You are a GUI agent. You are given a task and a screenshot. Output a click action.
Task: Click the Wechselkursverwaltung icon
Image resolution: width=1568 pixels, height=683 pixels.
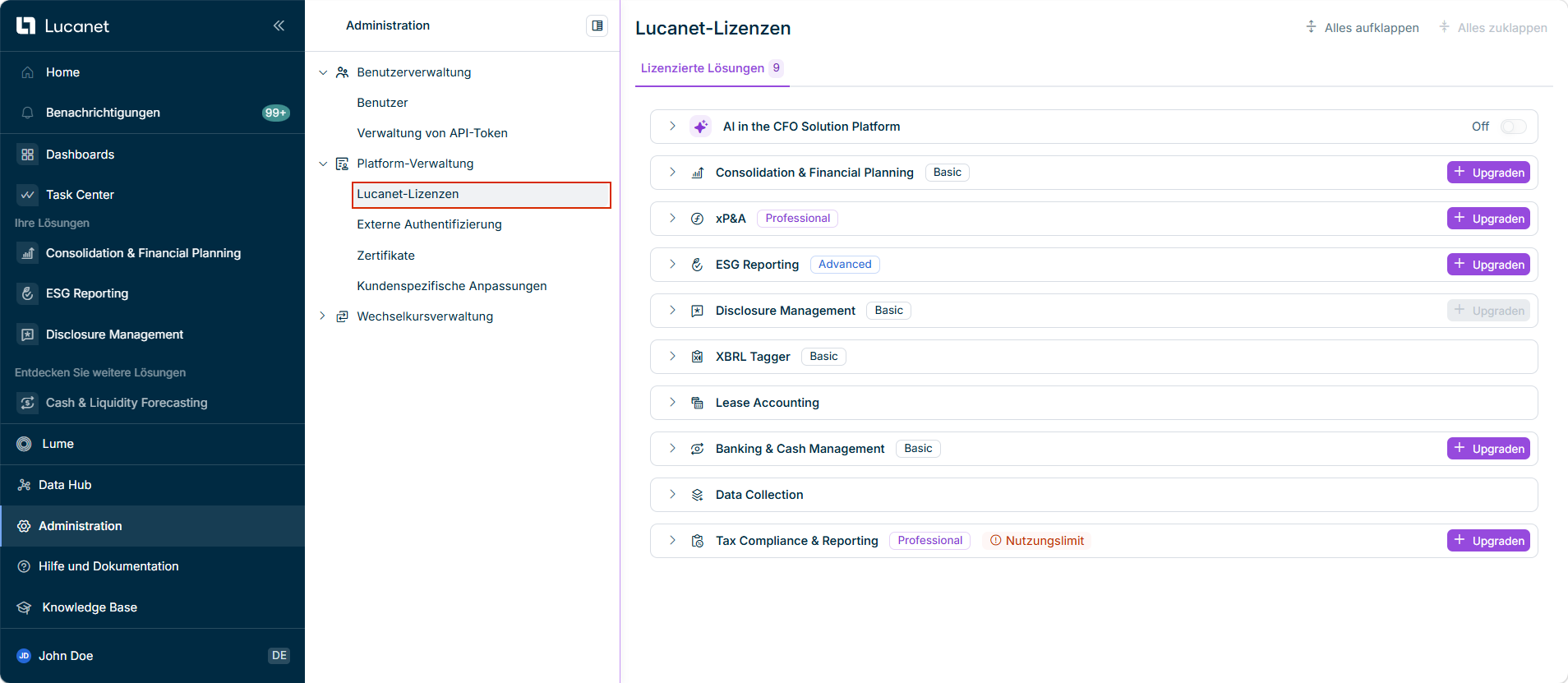pyautogui.click(x=343, y=316)
